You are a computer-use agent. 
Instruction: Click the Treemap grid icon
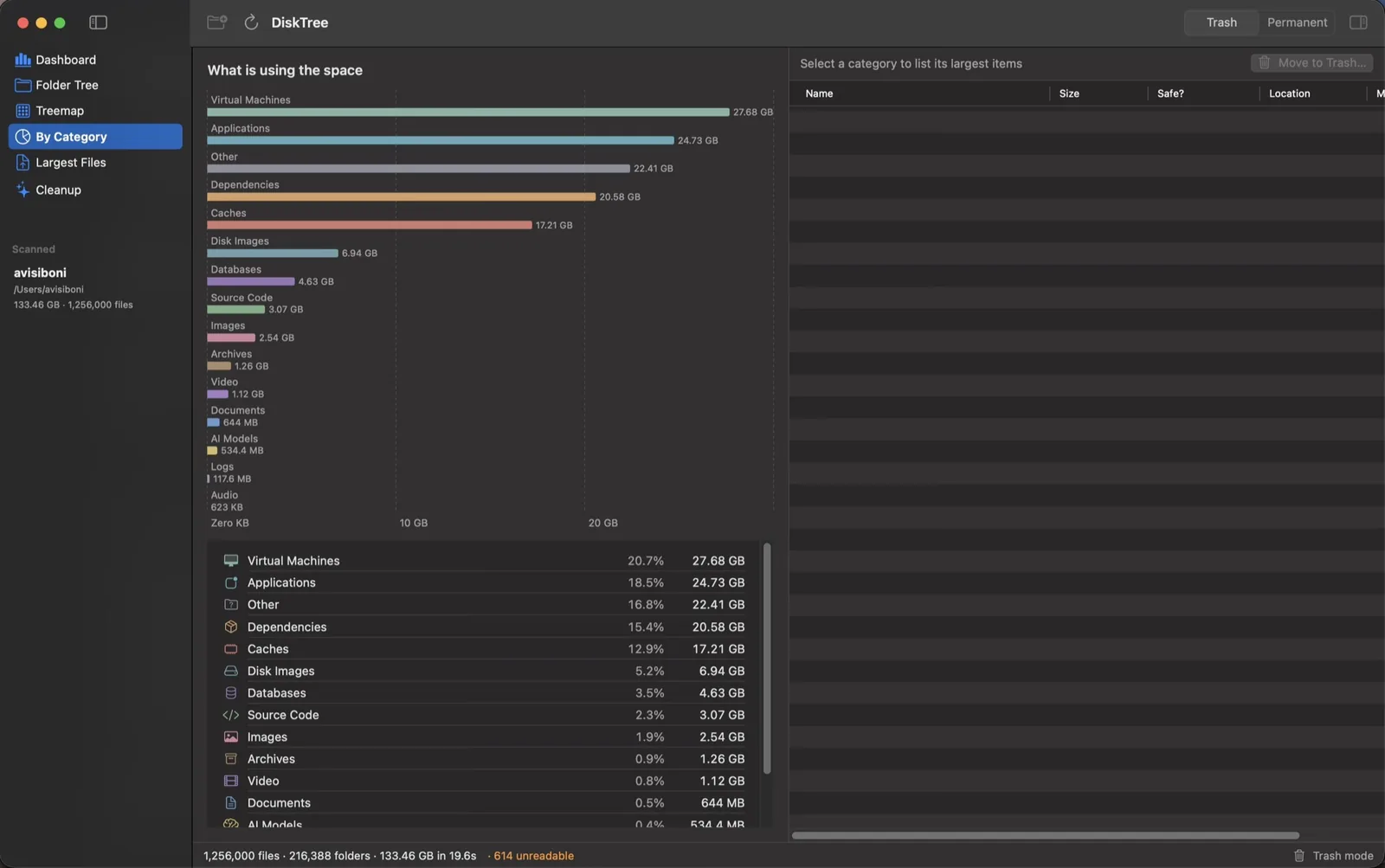(x=23, y=111)
